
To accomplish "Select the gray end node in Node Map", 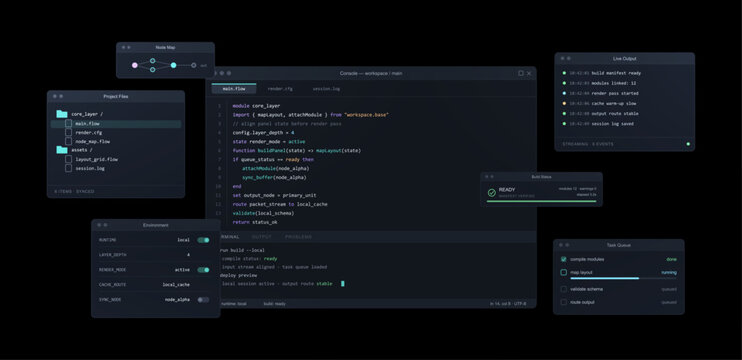I will tap(194, 65).
